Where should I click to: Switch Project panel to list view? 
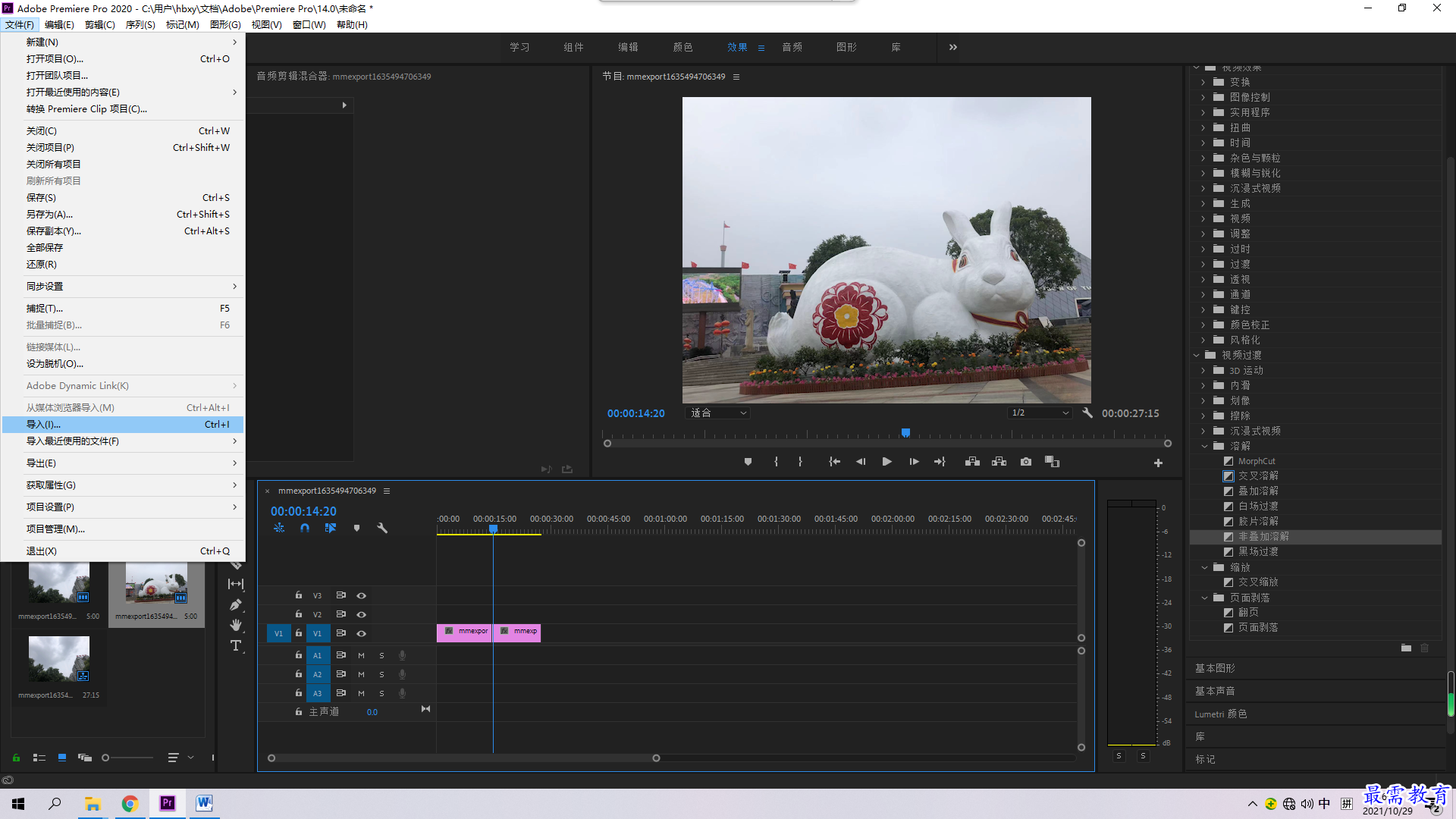[x=39, y=758]
